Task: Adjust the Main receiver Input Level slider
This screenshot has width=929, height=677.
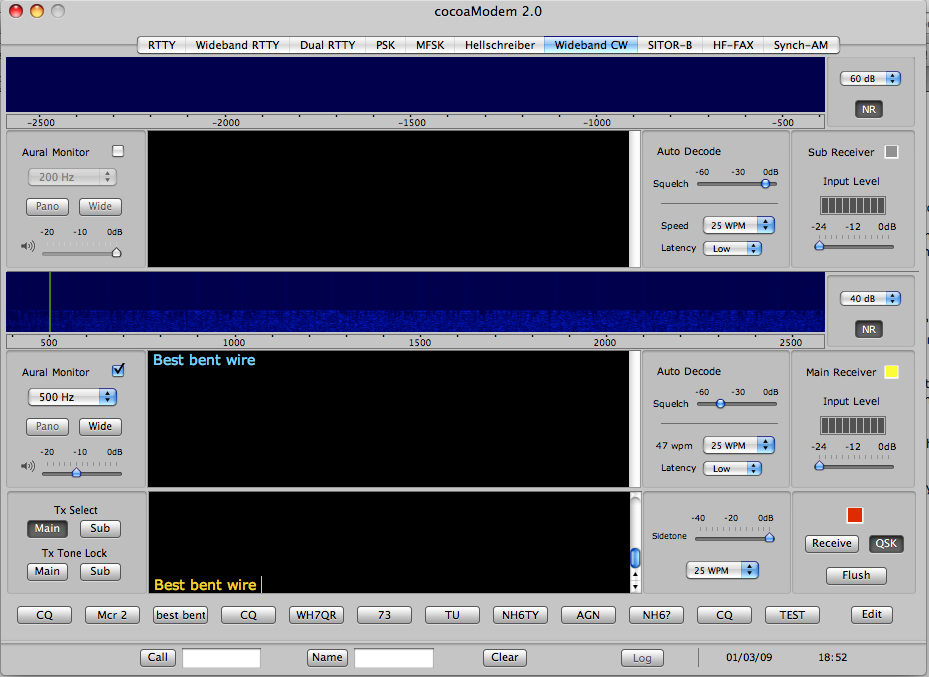Action: (x=819, y=466)
